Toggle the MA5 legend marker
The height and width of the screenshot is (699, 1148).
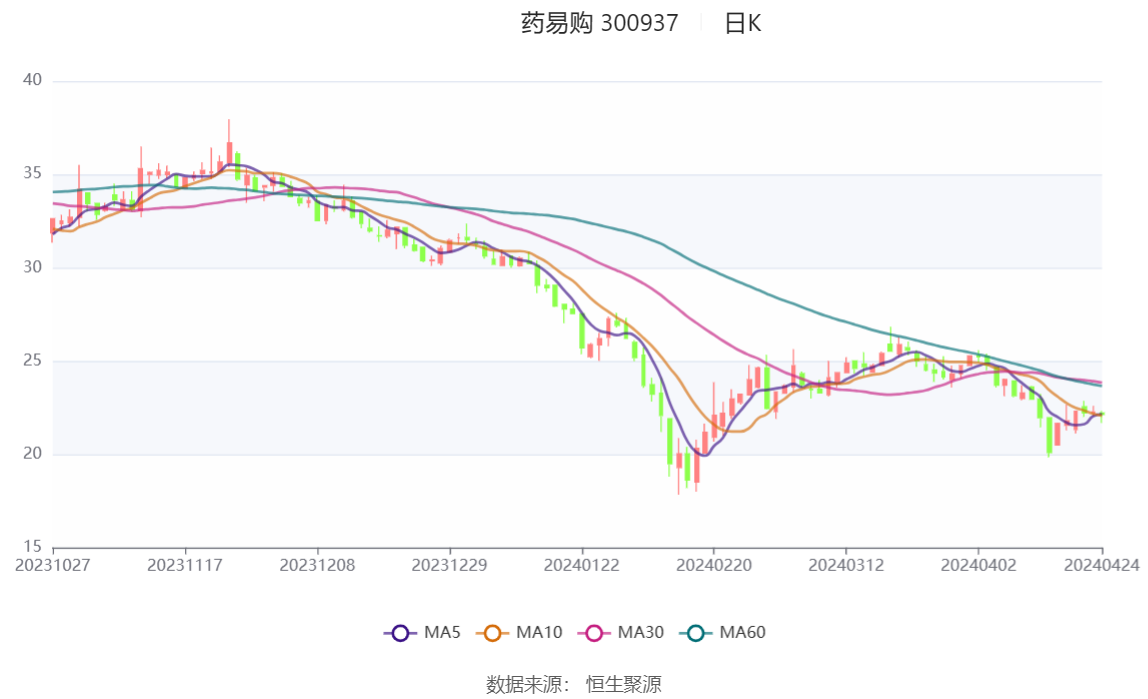400,633
